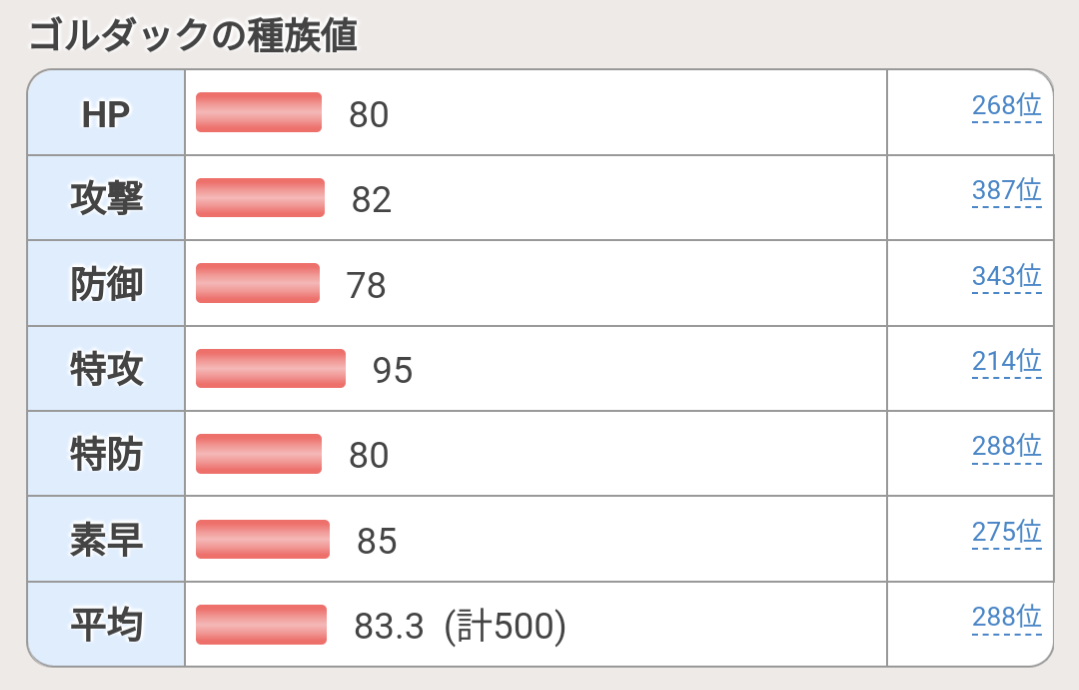
Task: Click the ゴルダックの種族値 heading
Action: pos(193,36)
